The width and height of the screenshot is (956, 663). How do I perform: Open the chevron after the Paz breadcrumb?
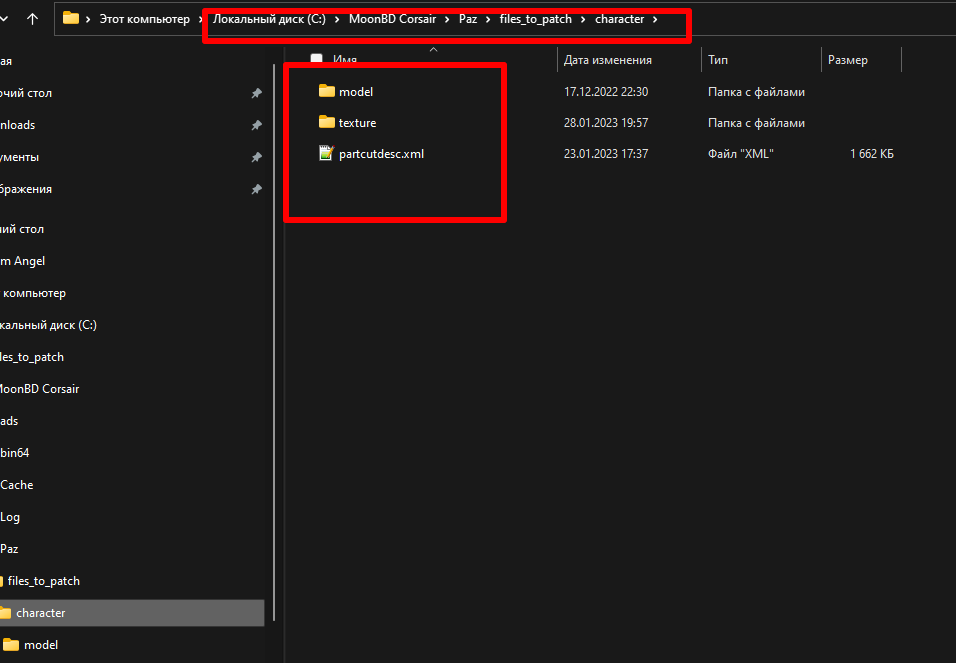click(489, 19)
